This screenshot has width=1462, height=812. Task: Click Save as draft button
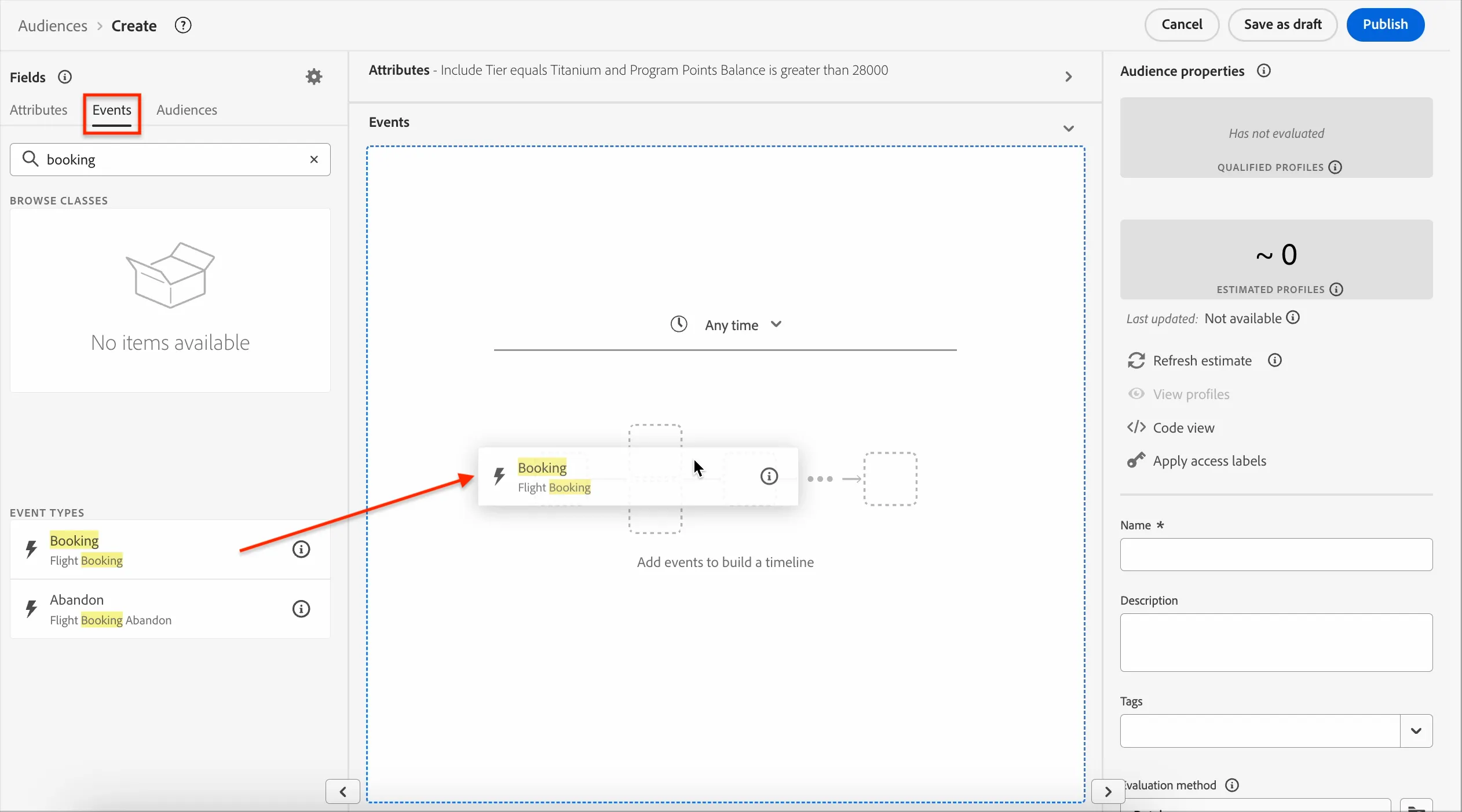click(x=1282, y=25)
